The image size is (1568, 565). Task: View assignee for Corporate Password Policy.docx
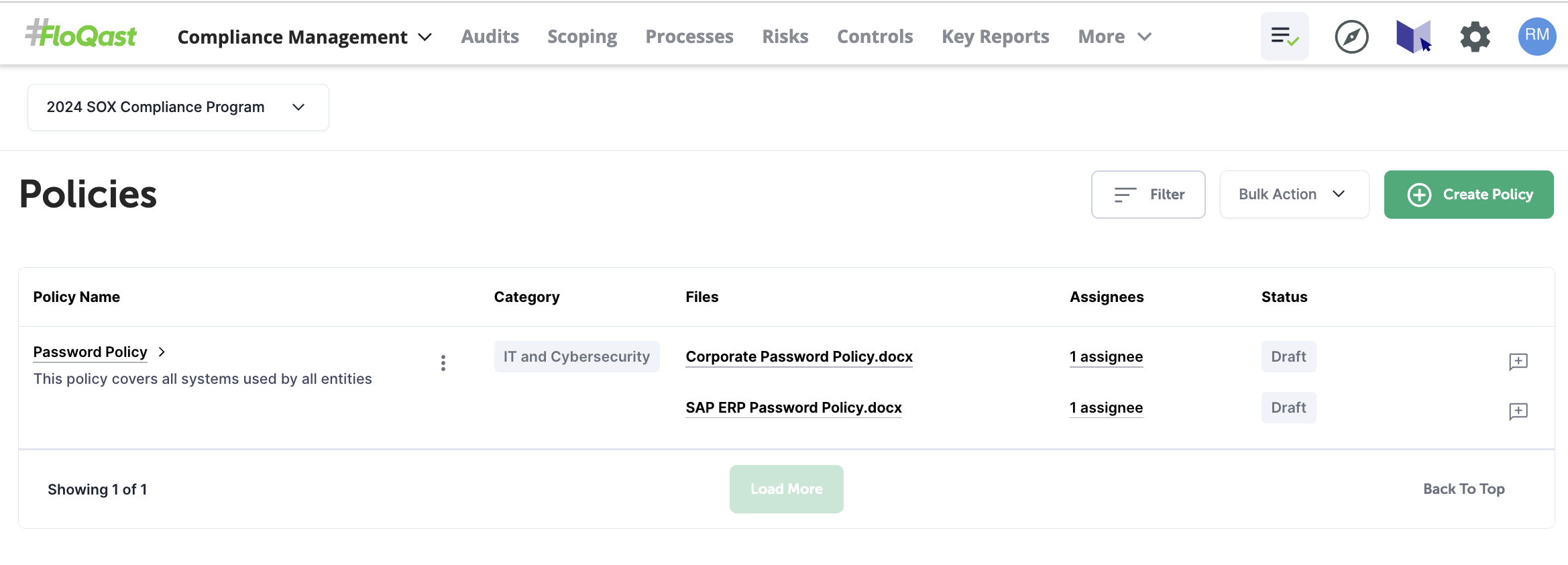[1106, 357]
